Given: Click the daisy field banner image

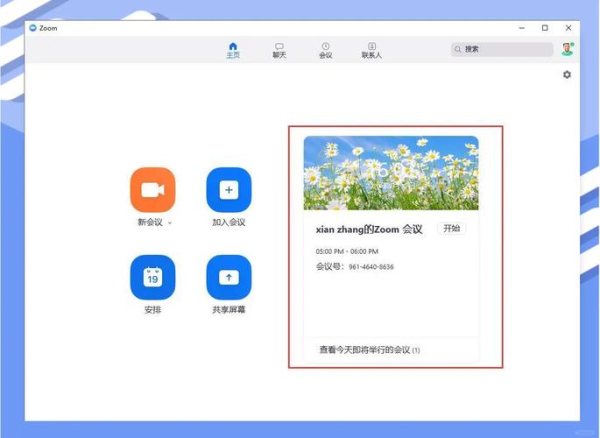Looking at the screenshot, I should pos(391,173).
